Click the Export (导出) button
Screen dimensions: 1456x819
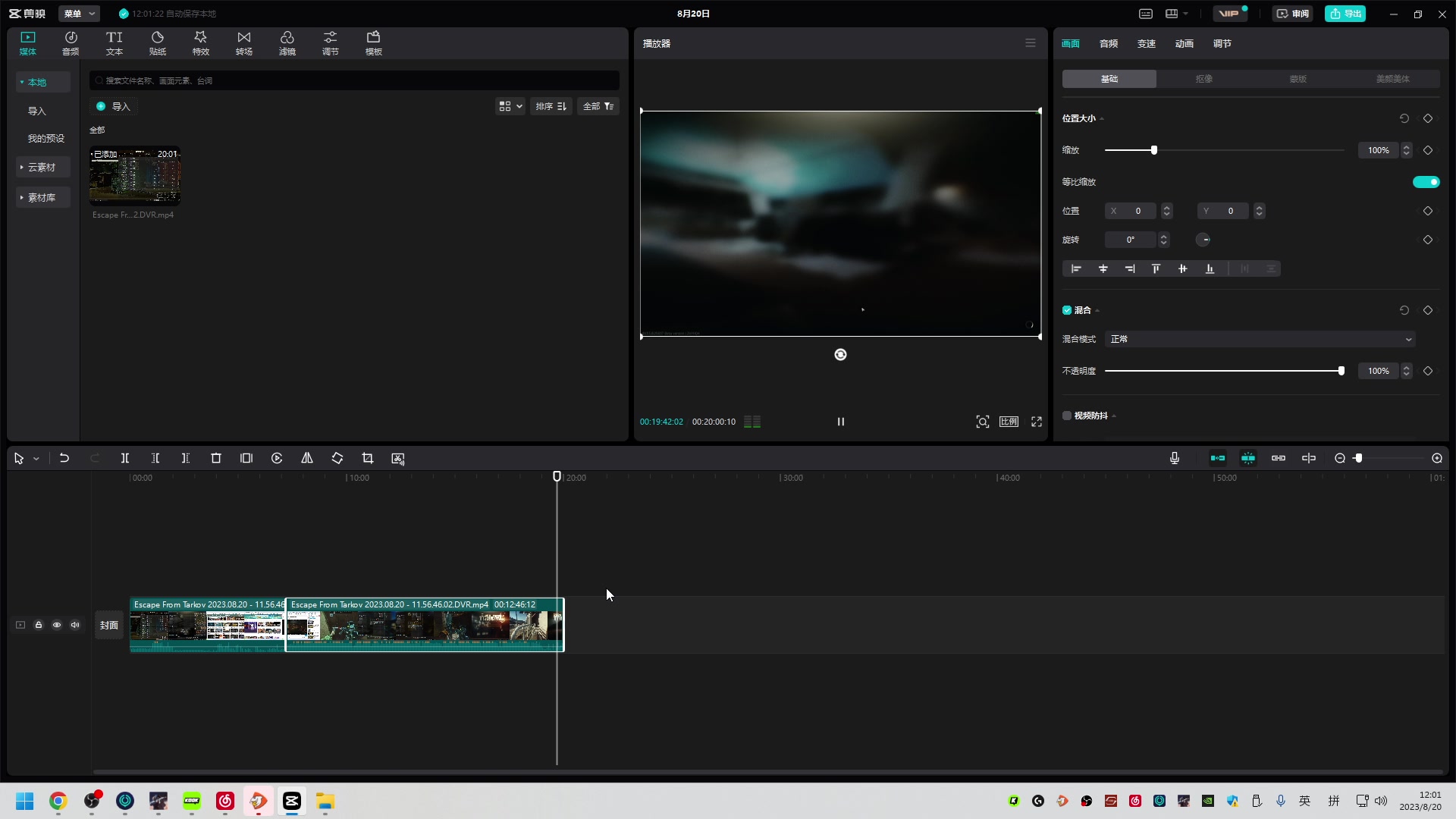coord(1345,14)
